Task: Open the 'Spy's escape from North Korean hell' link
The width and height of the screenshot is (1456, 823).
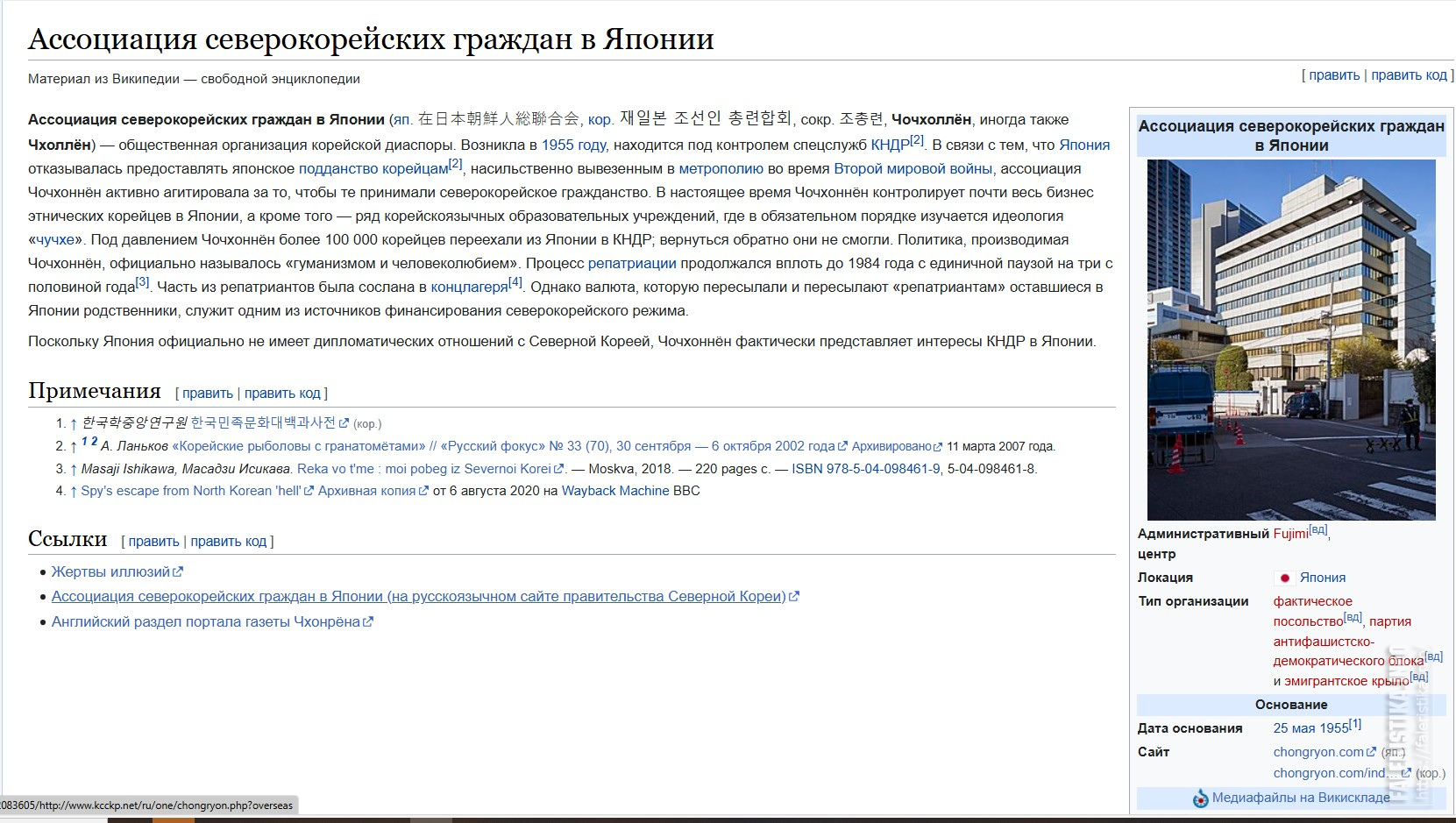Action: pyautogui.click(x=196, y=491)
